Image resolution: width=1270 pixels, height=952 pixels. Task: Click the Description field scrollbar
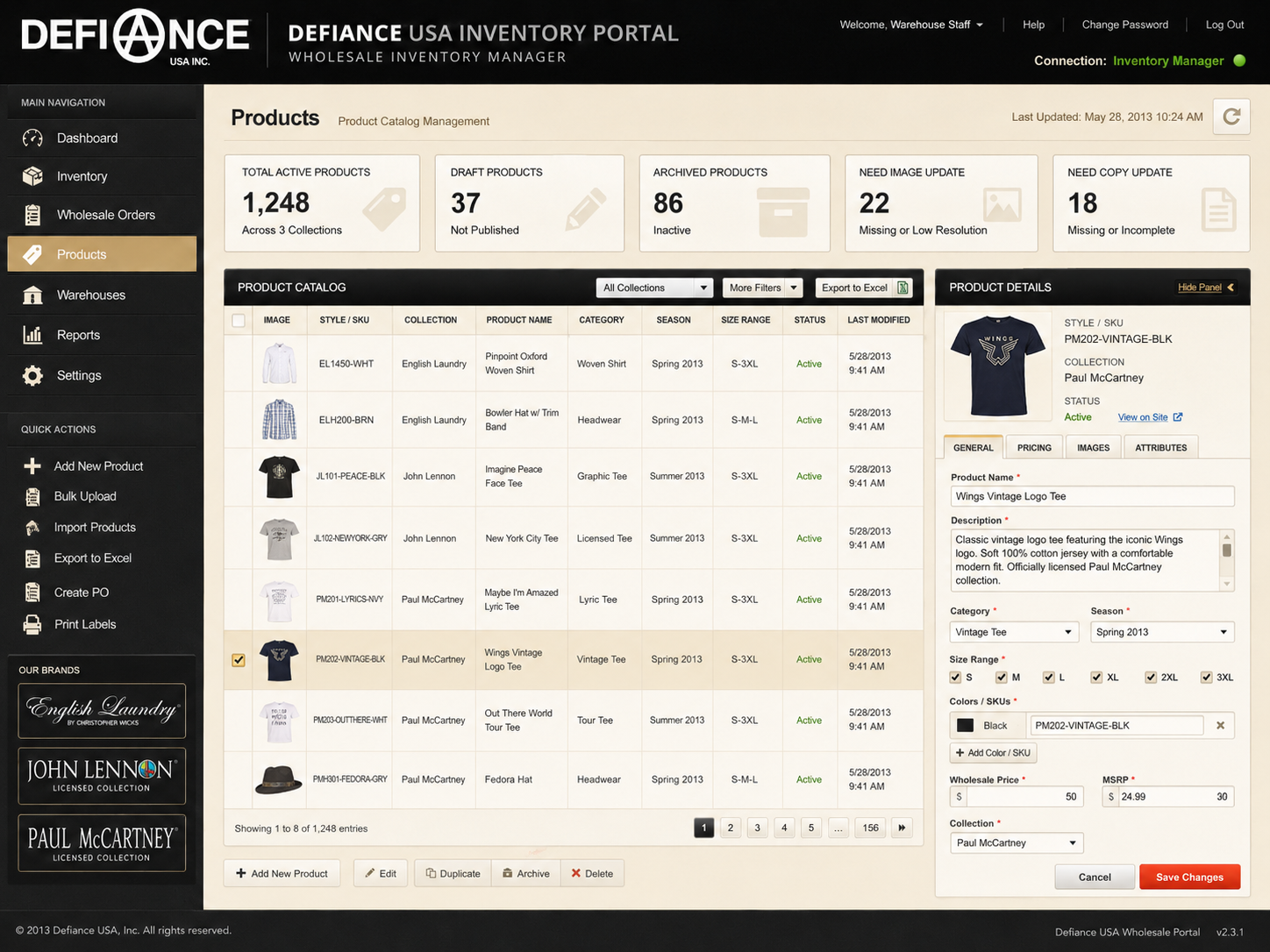pyautogui.click(x=1227, y=560)
